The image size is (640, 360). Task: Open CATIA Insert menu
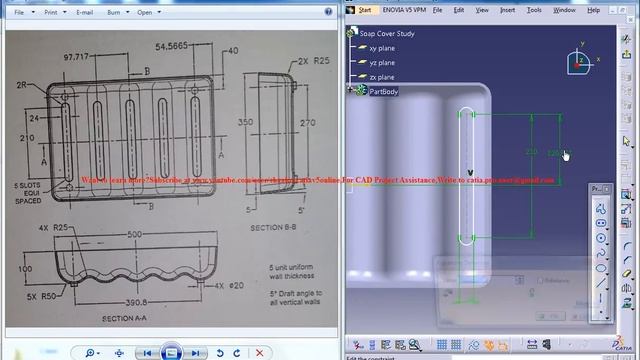click(x=507, y=10)
